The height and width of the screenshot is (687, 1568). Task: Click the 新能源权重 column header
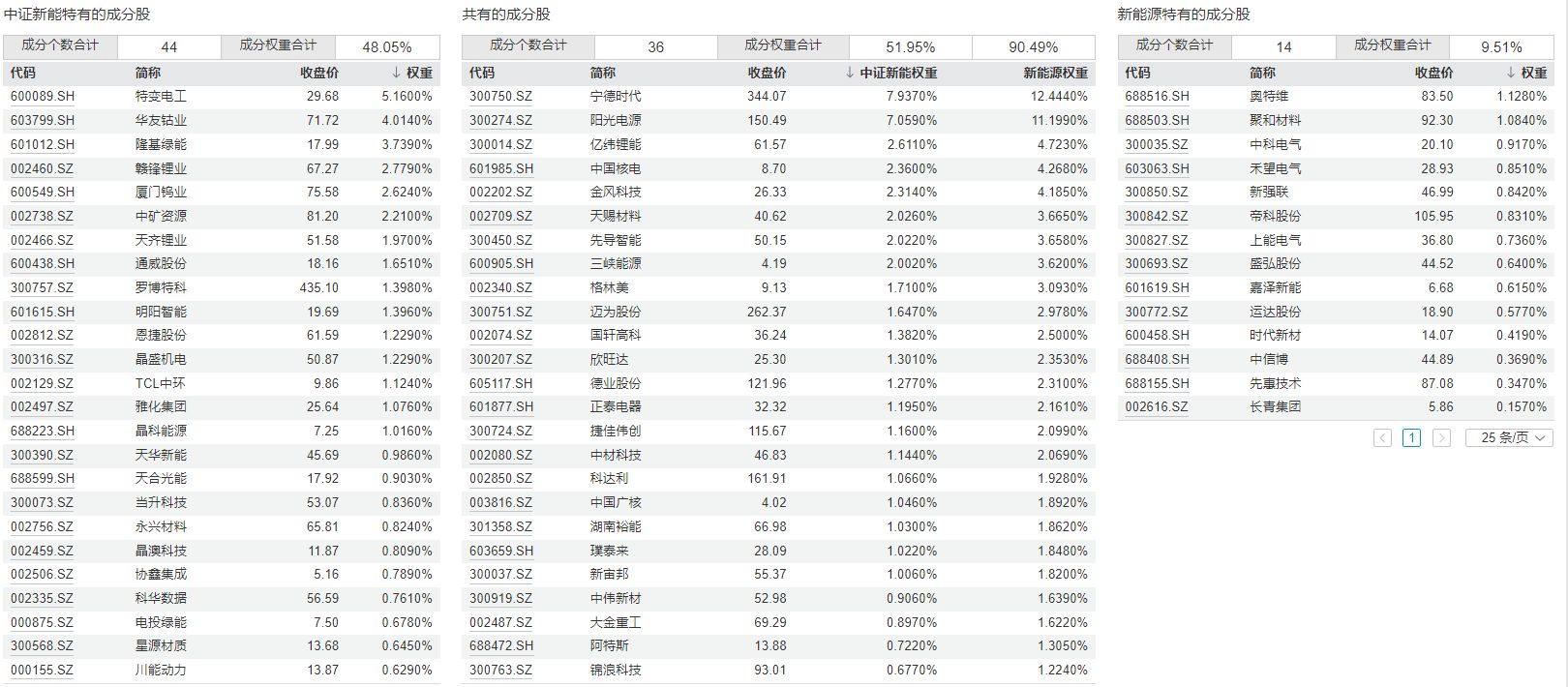tap(1055, 73)
